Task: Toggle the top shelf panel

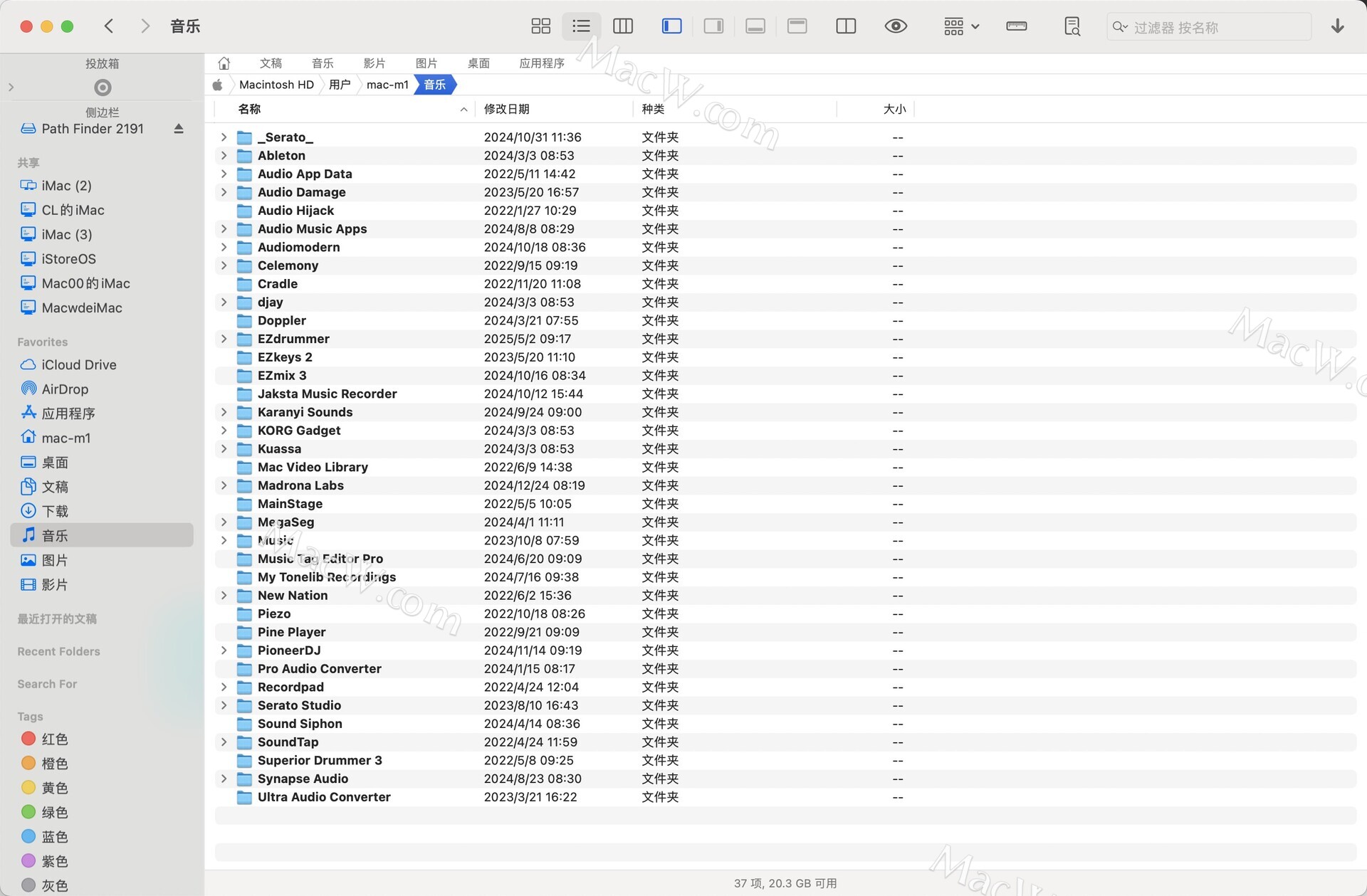Action: click(x=797, y=26)
